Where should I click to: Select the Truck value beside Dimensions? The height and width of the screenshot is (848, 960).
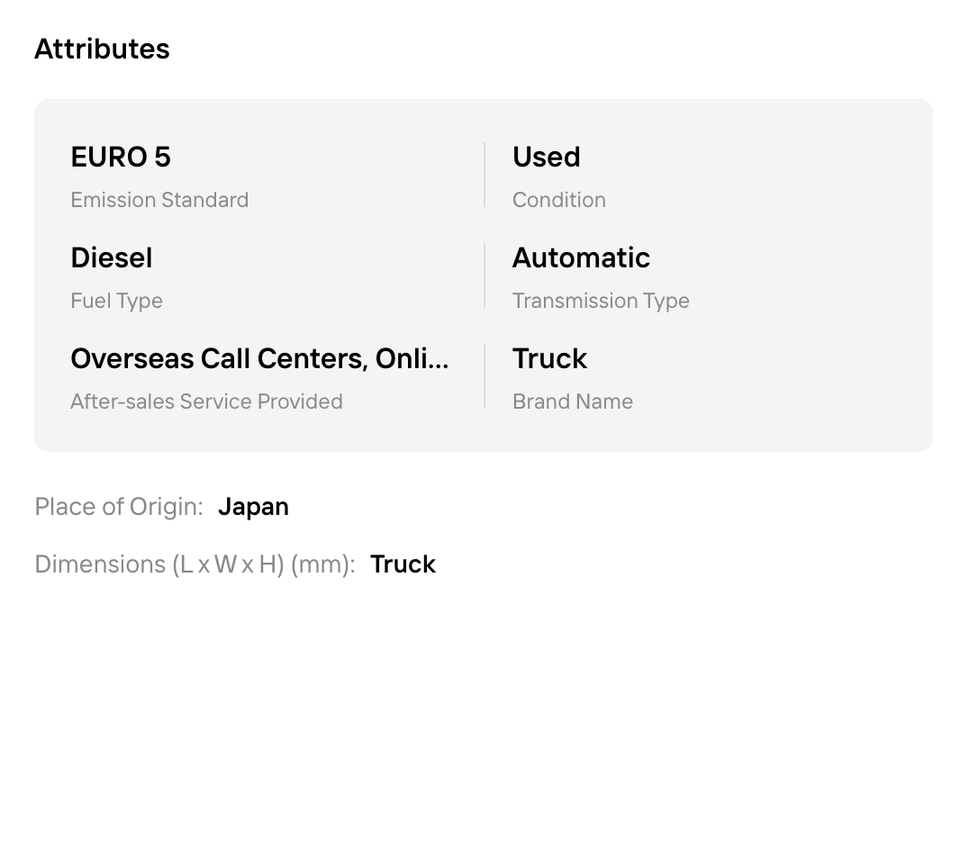click(403, 565)
